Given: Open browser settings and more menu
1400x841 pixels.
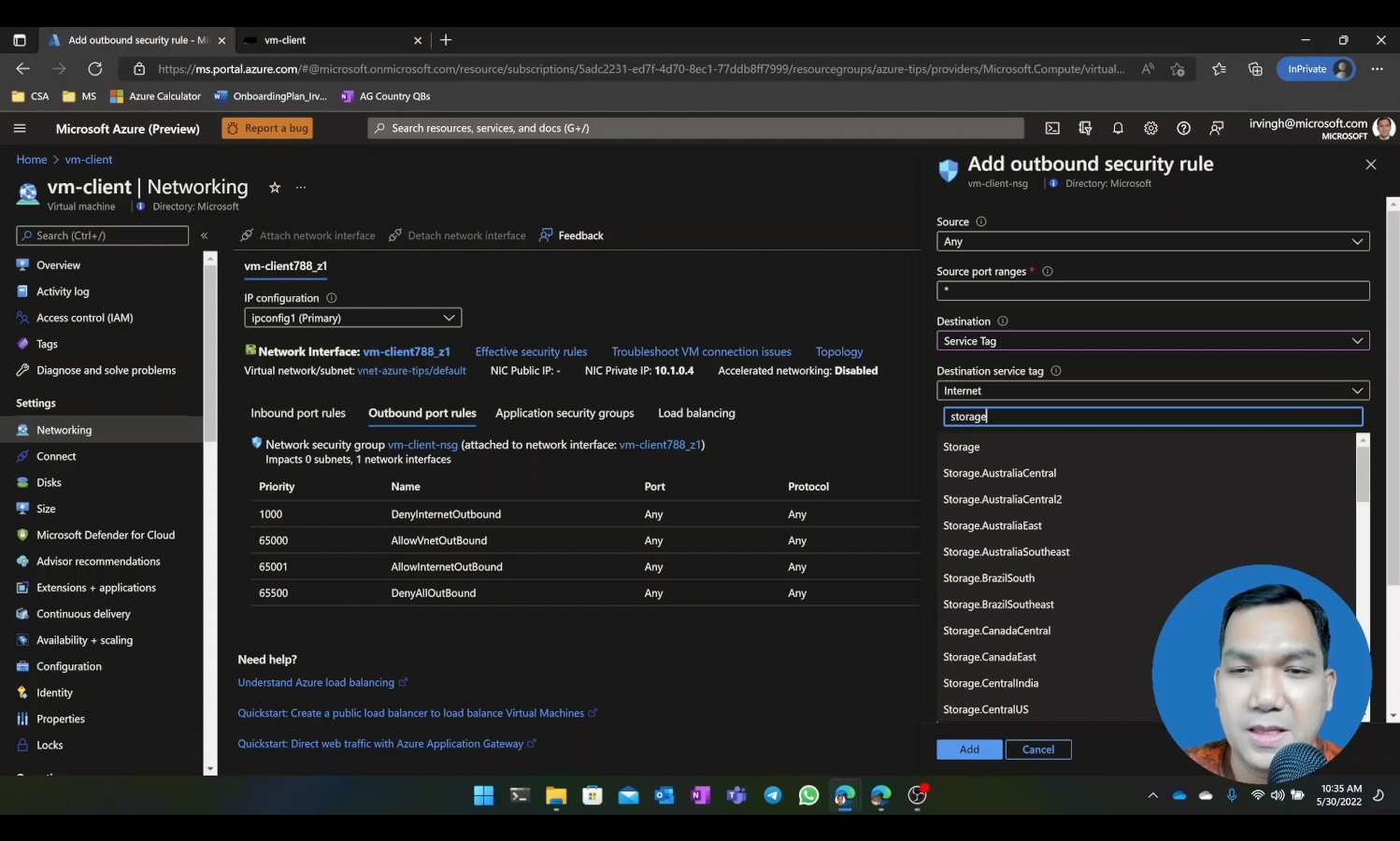Looking at the screenshot, I should click(x=1377, y=68).
